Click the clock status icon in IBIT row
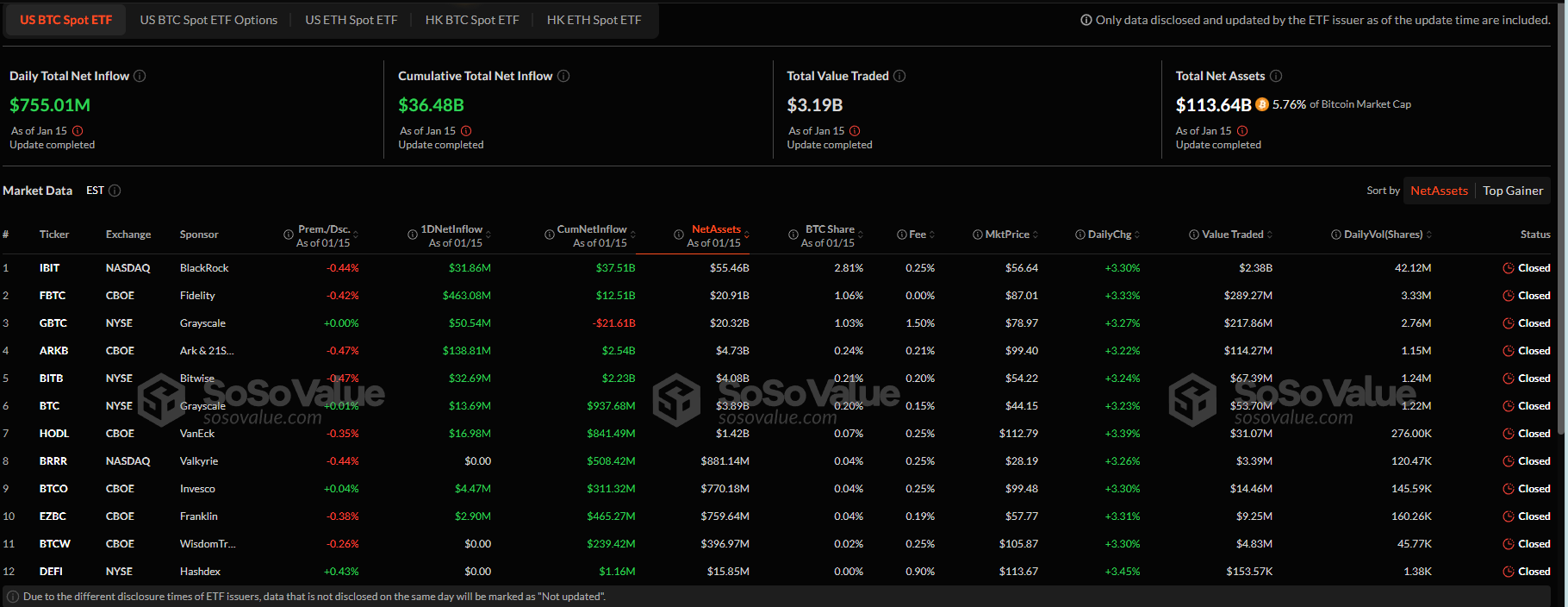 click(x=1509, y=268)
